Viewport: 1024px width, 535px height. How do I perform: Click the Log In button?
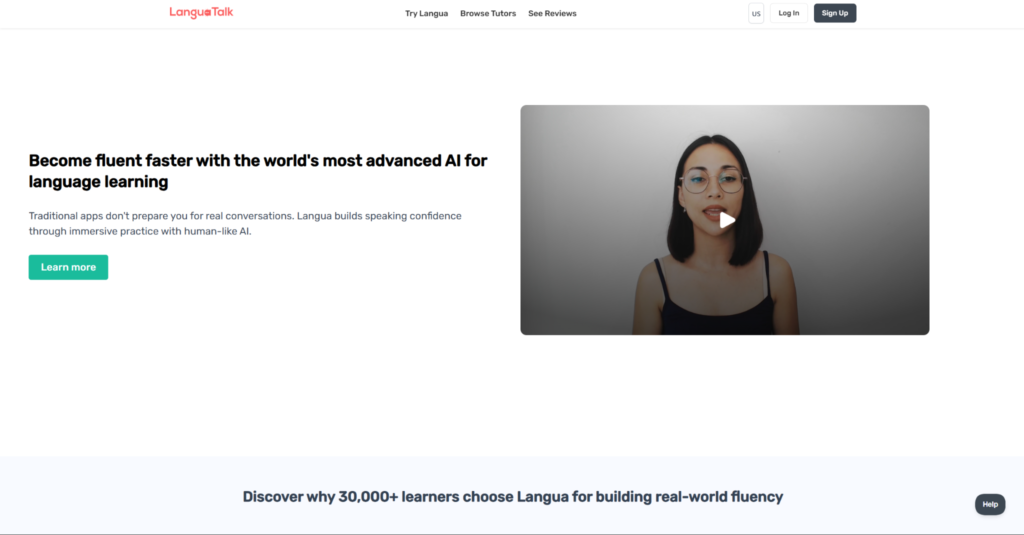point(788,13)
